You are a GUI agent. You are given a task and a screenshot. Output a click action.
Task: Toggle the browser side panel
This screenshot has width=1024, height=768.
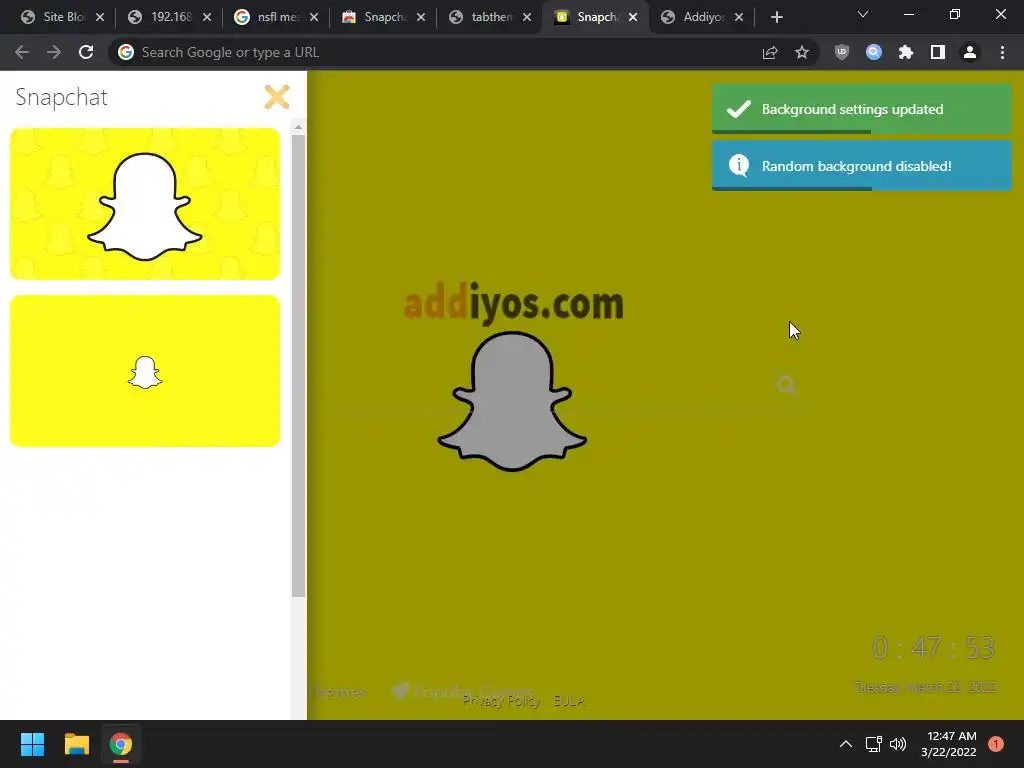(938, 52)
